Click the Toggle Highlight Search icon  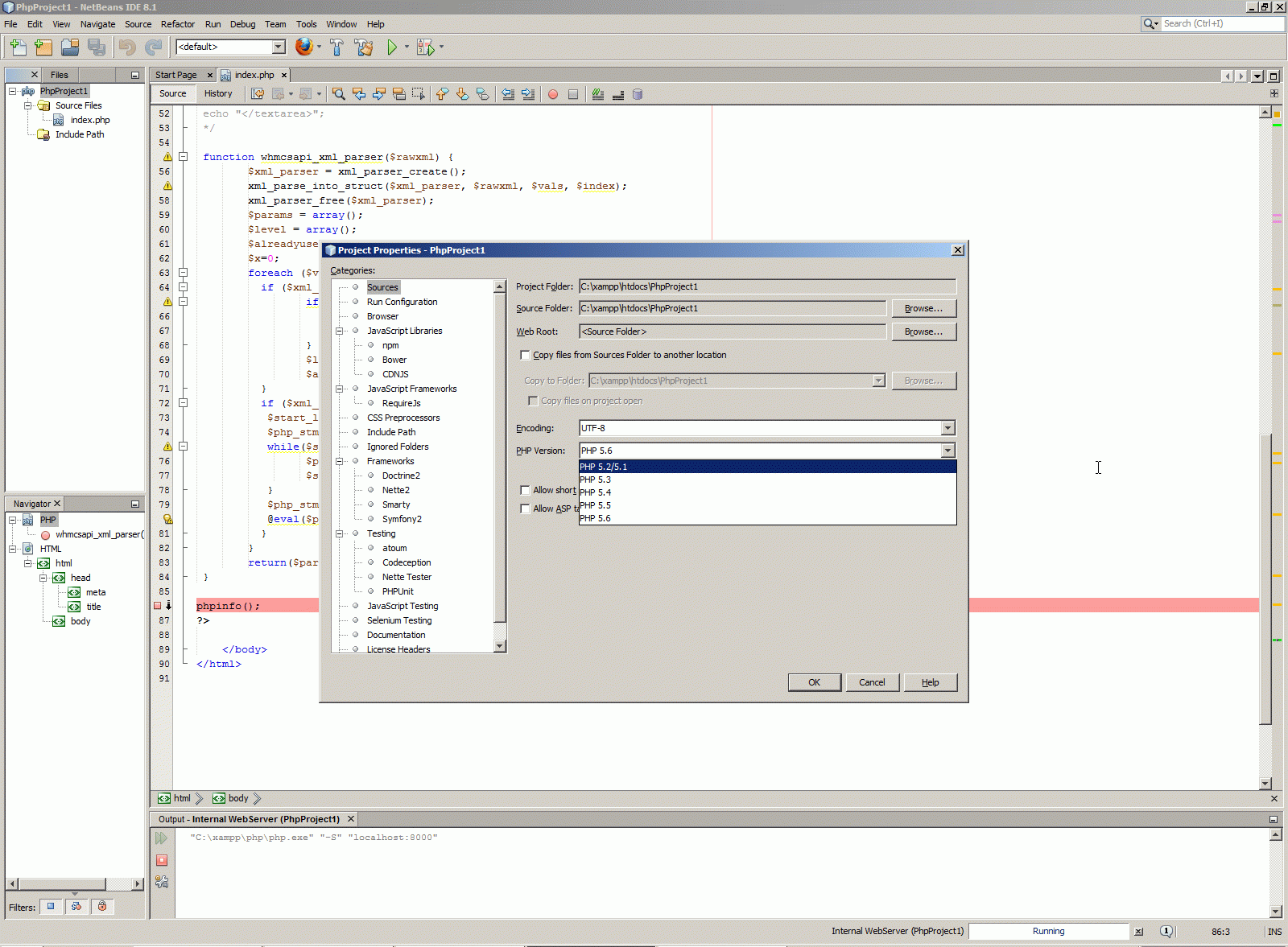[399, 94]
